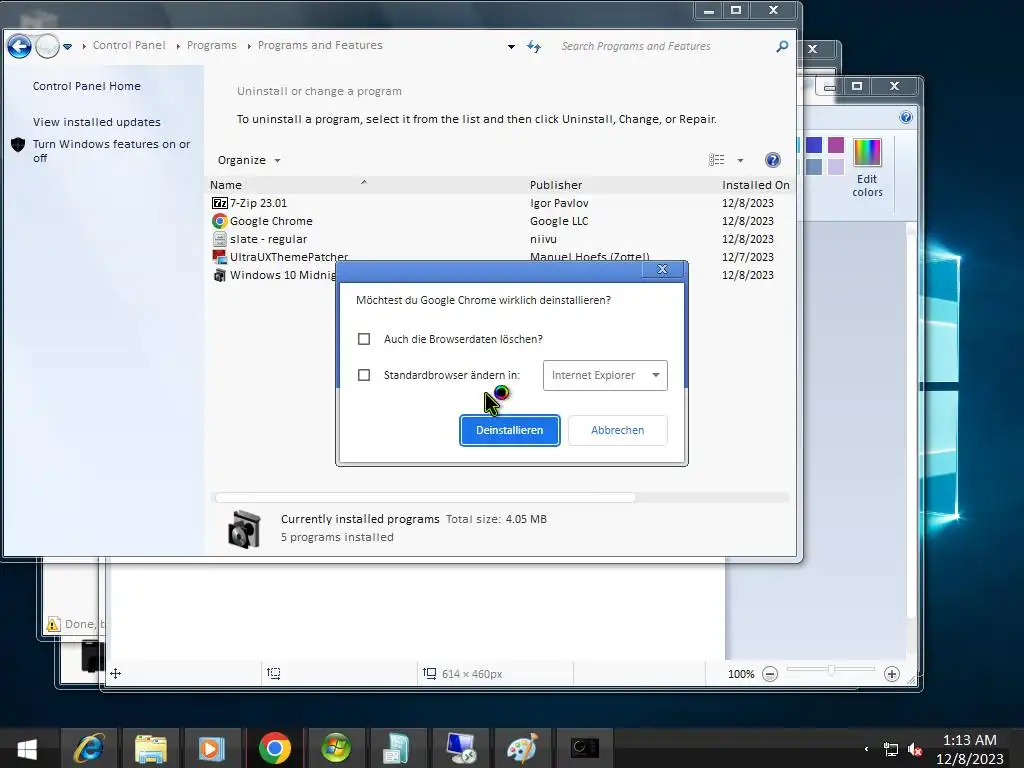Screen dimensions: 1024x768
Task: Open View installed updates link
Action: (x=97, y=122)
